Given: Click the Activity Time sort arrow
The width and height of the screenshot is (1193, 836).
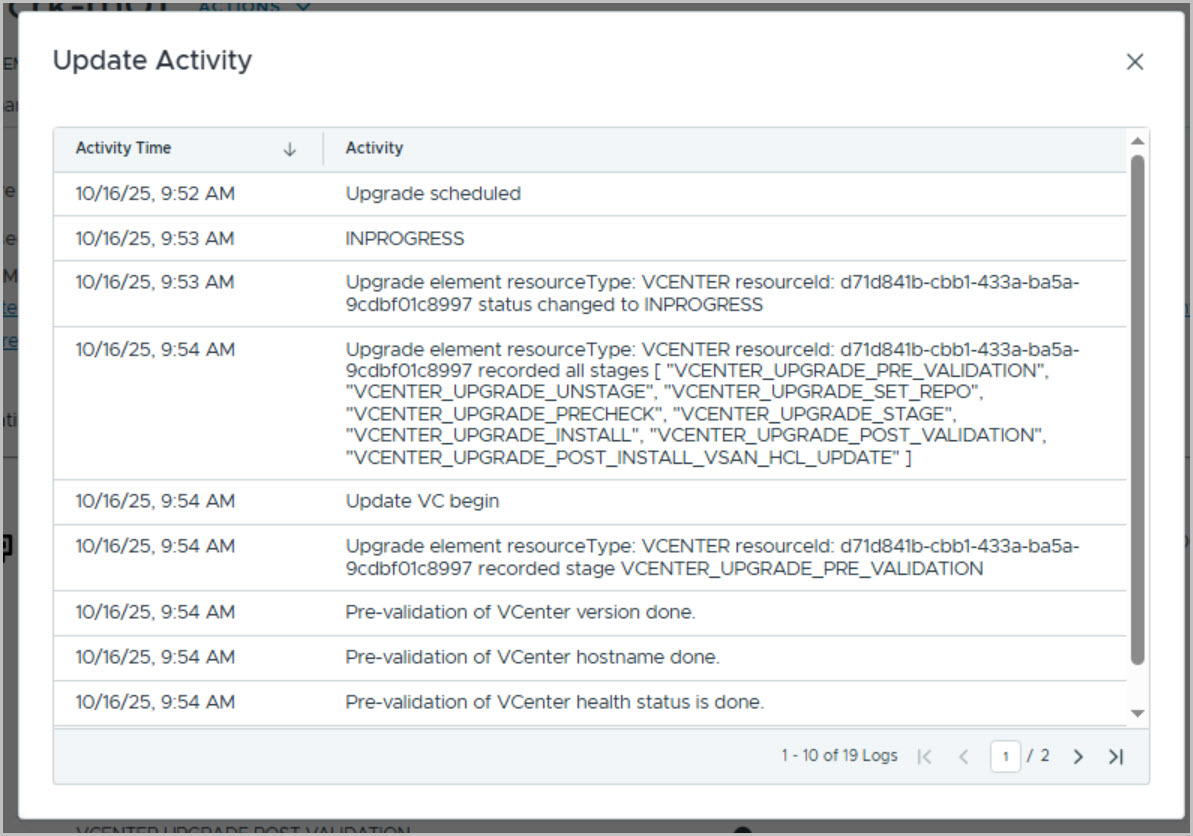Looking at the screenshot, I should (290, 149).
